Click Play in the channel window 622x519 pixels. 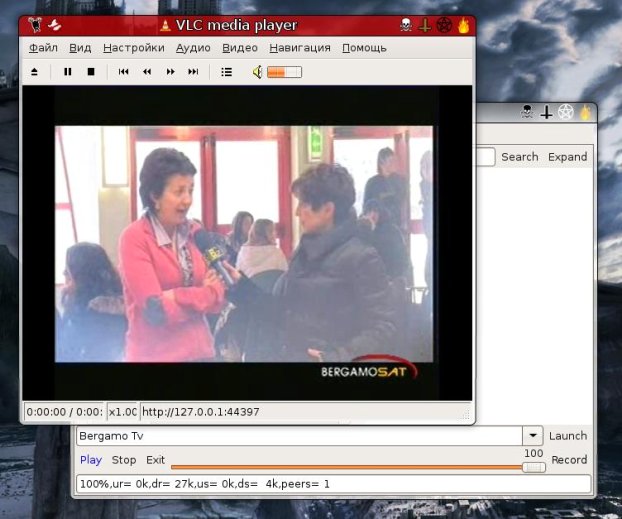91,460
